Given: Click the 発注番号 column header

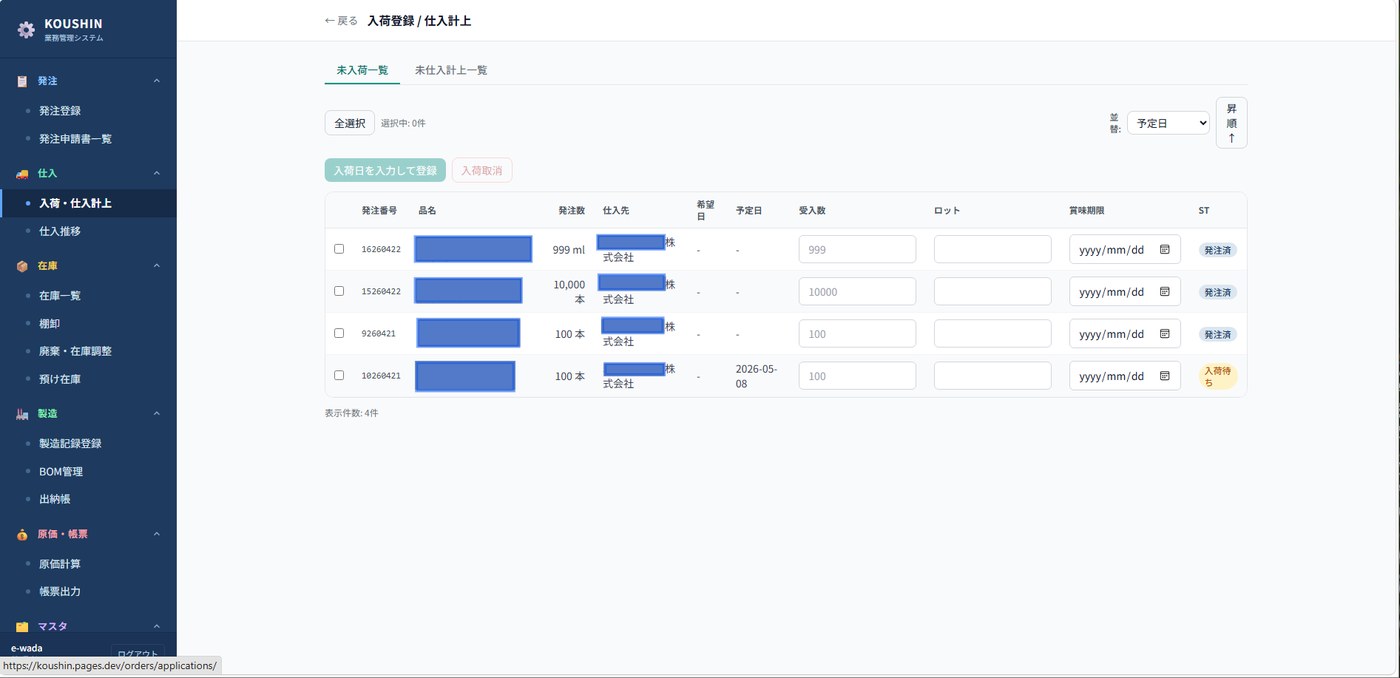Looking at the screenshot, I should click(379, 210).
